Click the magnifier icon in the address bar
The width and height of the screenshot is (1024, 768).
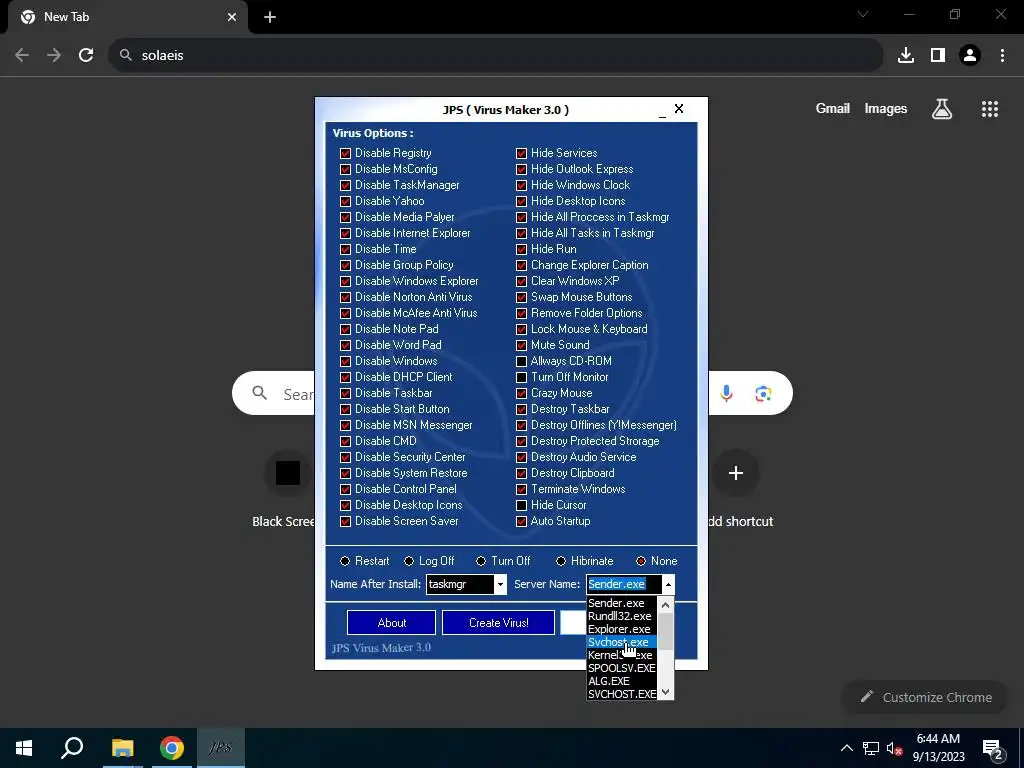(126, 56)
